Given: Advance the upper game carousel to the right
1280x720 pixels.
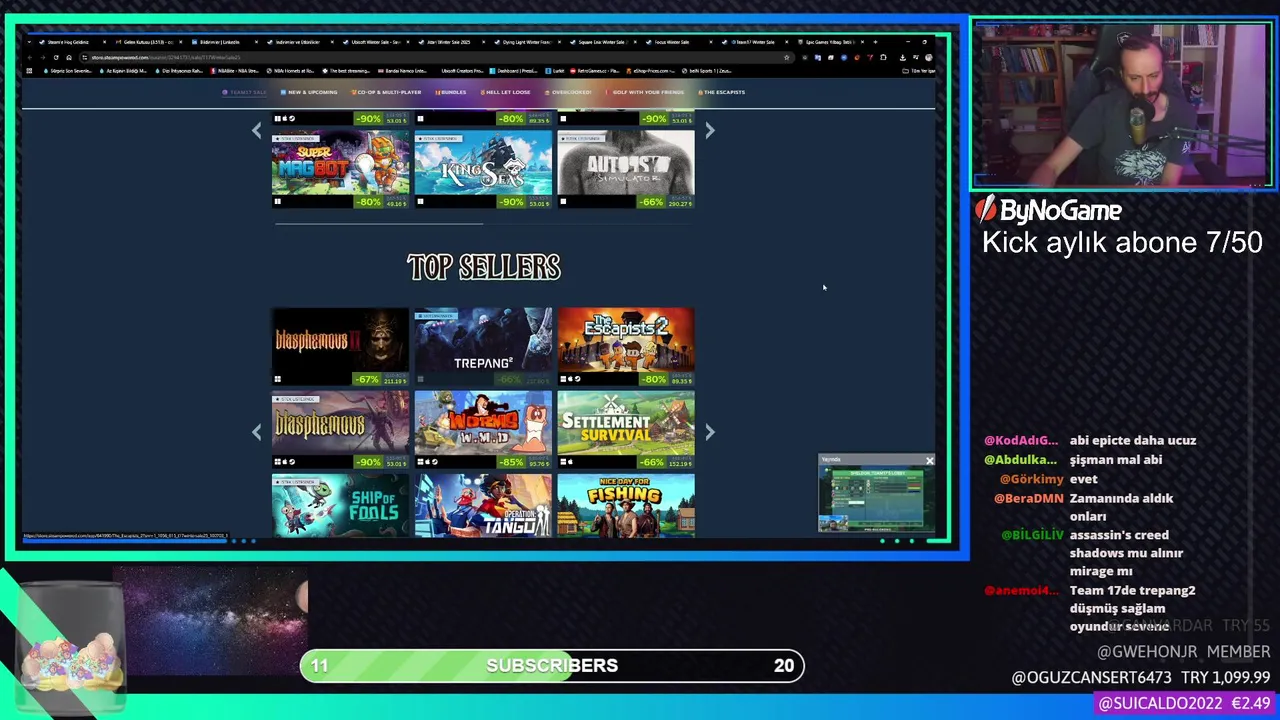Looking at the screenshot, I should click(710, 130).
